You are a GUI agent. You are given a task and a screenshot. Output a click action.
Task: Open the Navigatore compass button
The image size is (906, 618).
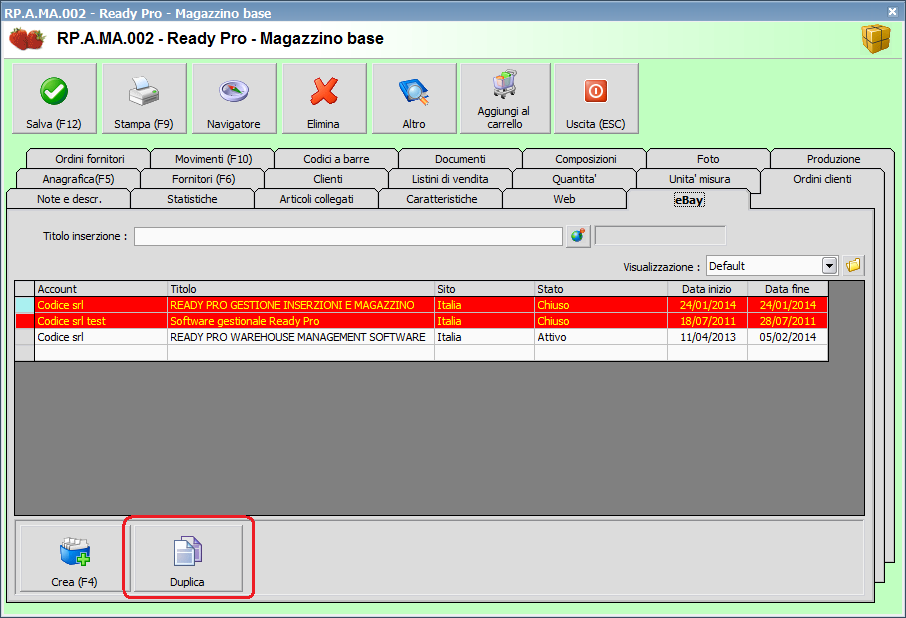pos(234,99)
